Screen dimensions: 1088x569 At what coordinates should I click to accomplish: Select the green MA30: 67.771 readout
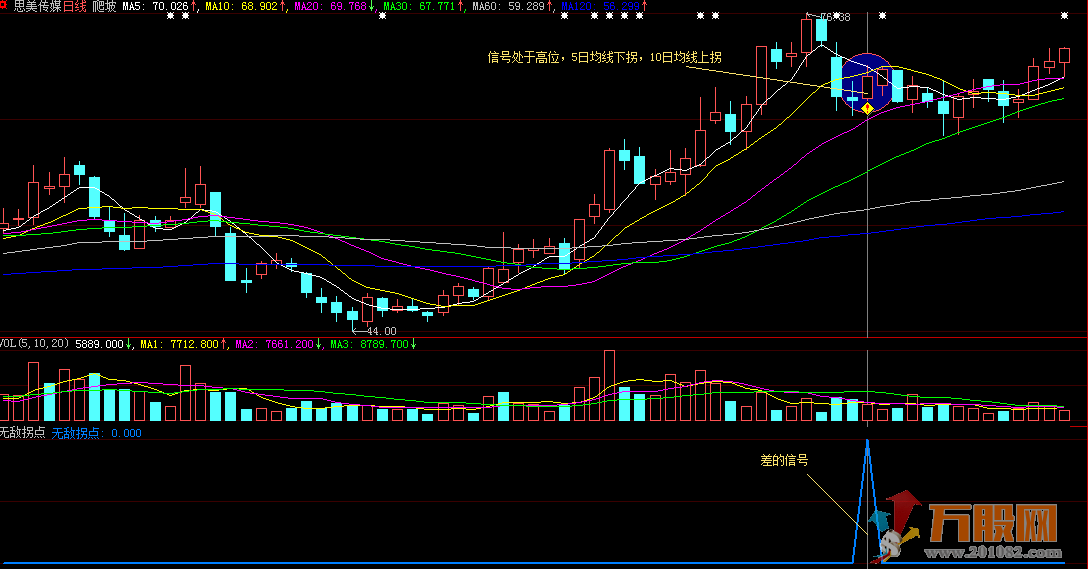pyautogui.click(x=423, y=6)
